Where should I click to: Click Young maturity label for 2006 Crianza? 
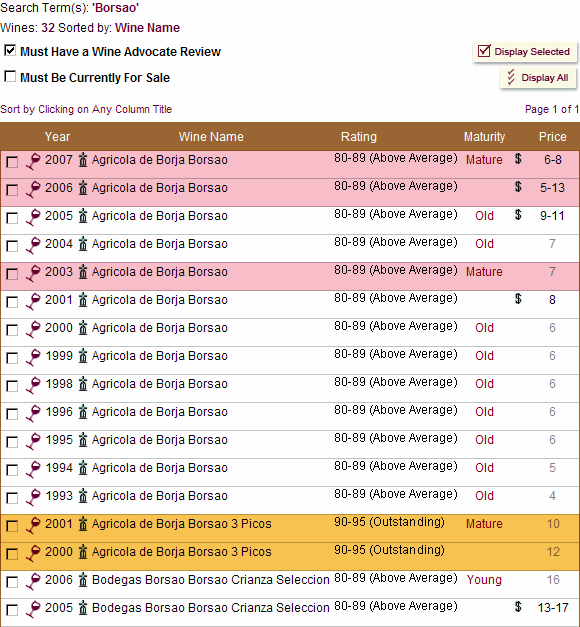[484, 580]
